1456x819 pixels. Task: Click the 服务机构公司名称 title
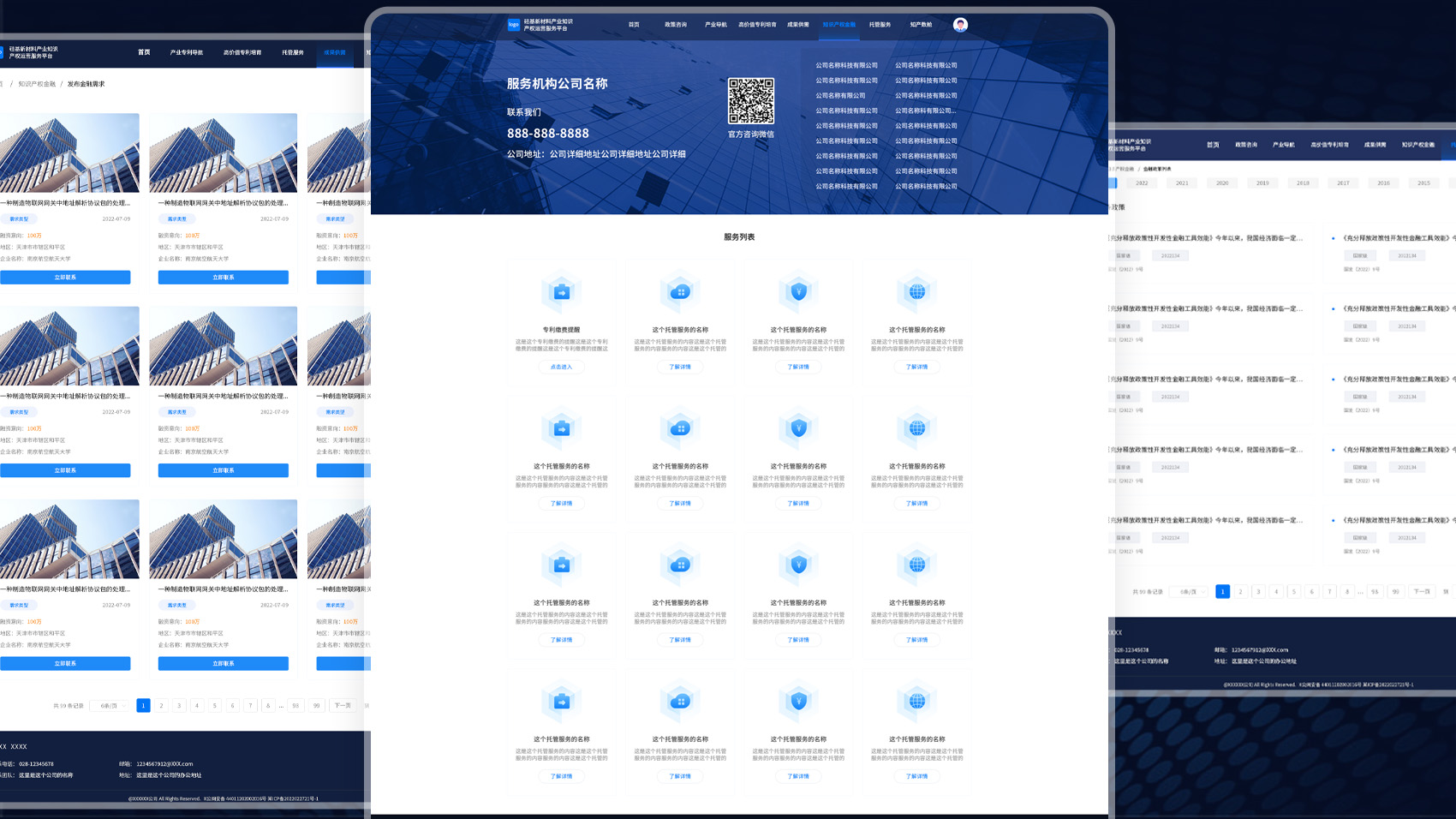tap(558, 84)
